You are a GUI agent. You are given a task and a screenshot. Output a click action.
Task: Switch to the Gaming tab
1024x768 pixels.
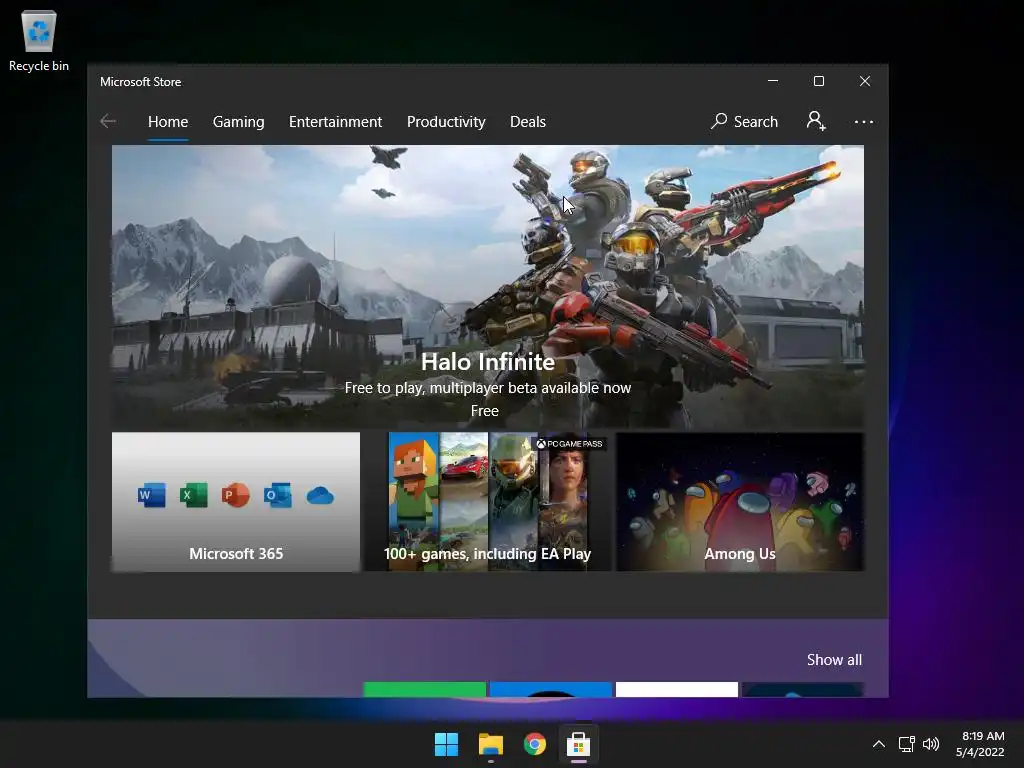pos(238,122)
